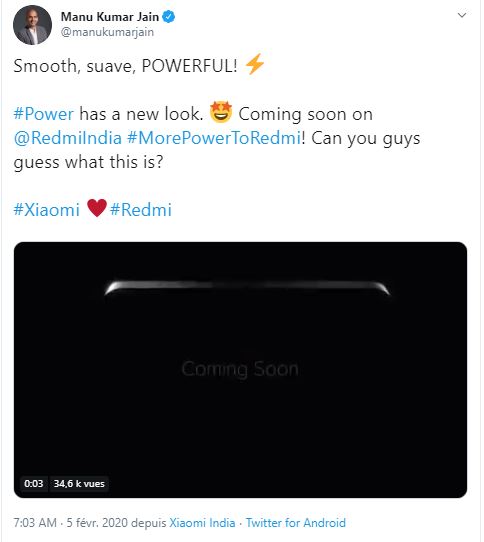Open the #Power hashtag
The height and width of the screenshot is (542, 484).
click(x=44, y=114)
